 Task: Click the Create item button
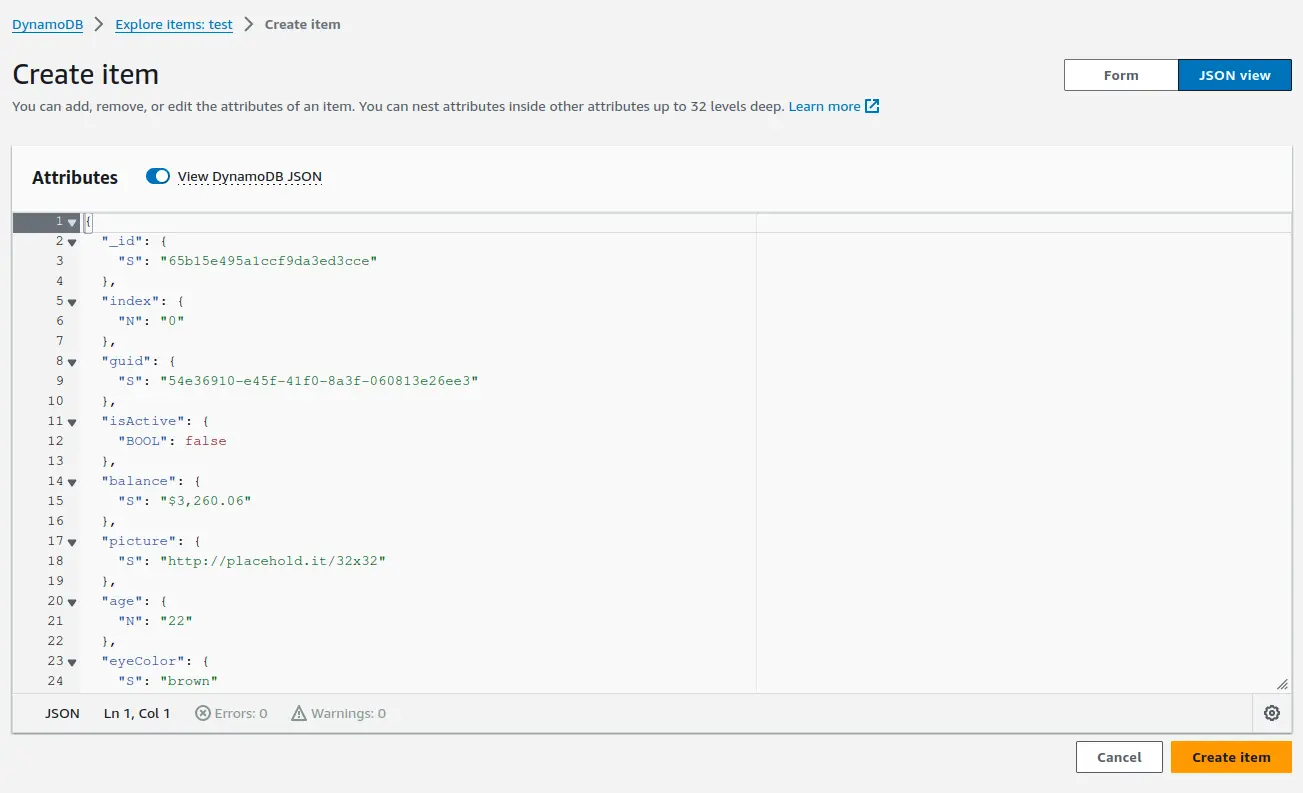(x=1230, y=757)
